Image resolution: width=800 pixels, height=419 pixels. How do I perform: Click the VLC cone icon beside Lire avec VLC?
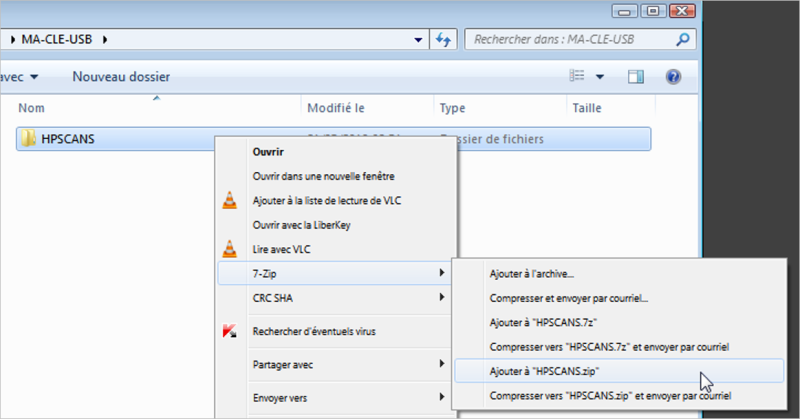point(230,249)
